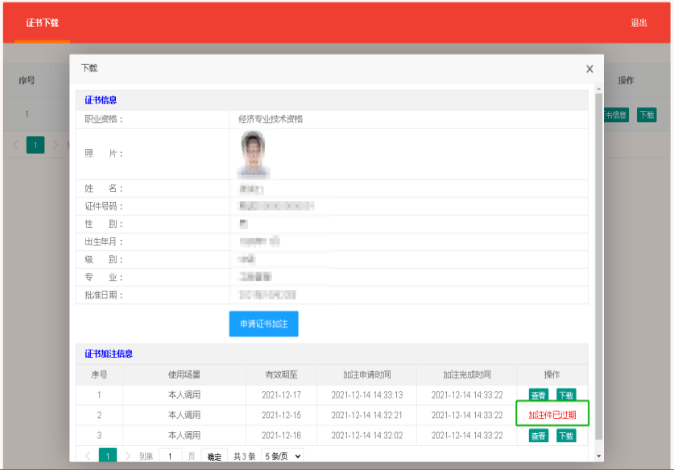Click the 经济专业技术资格 value
674x470 pixels.
pyautogui.click(x=270, y=119)
